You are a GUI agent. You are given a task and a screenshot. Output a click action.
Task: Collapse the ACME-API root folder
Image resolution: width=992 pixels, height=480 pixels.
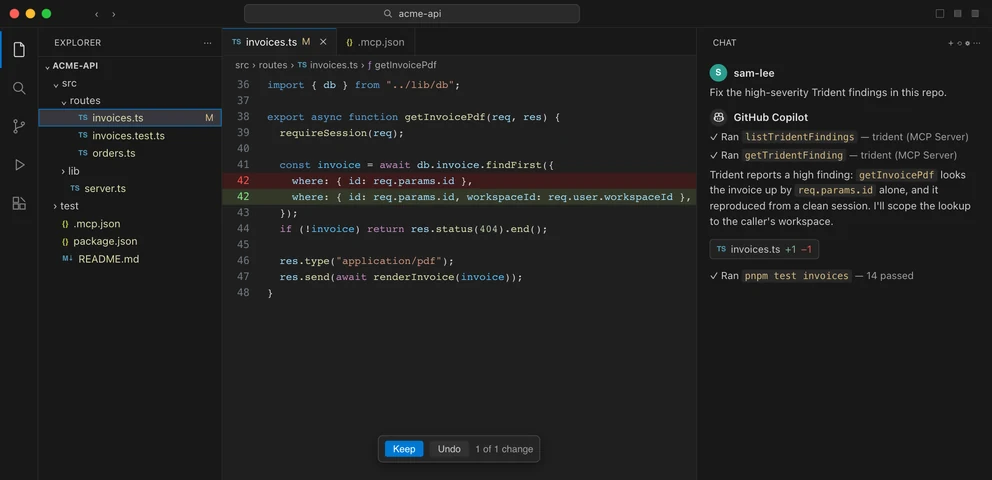pos(47,66)
